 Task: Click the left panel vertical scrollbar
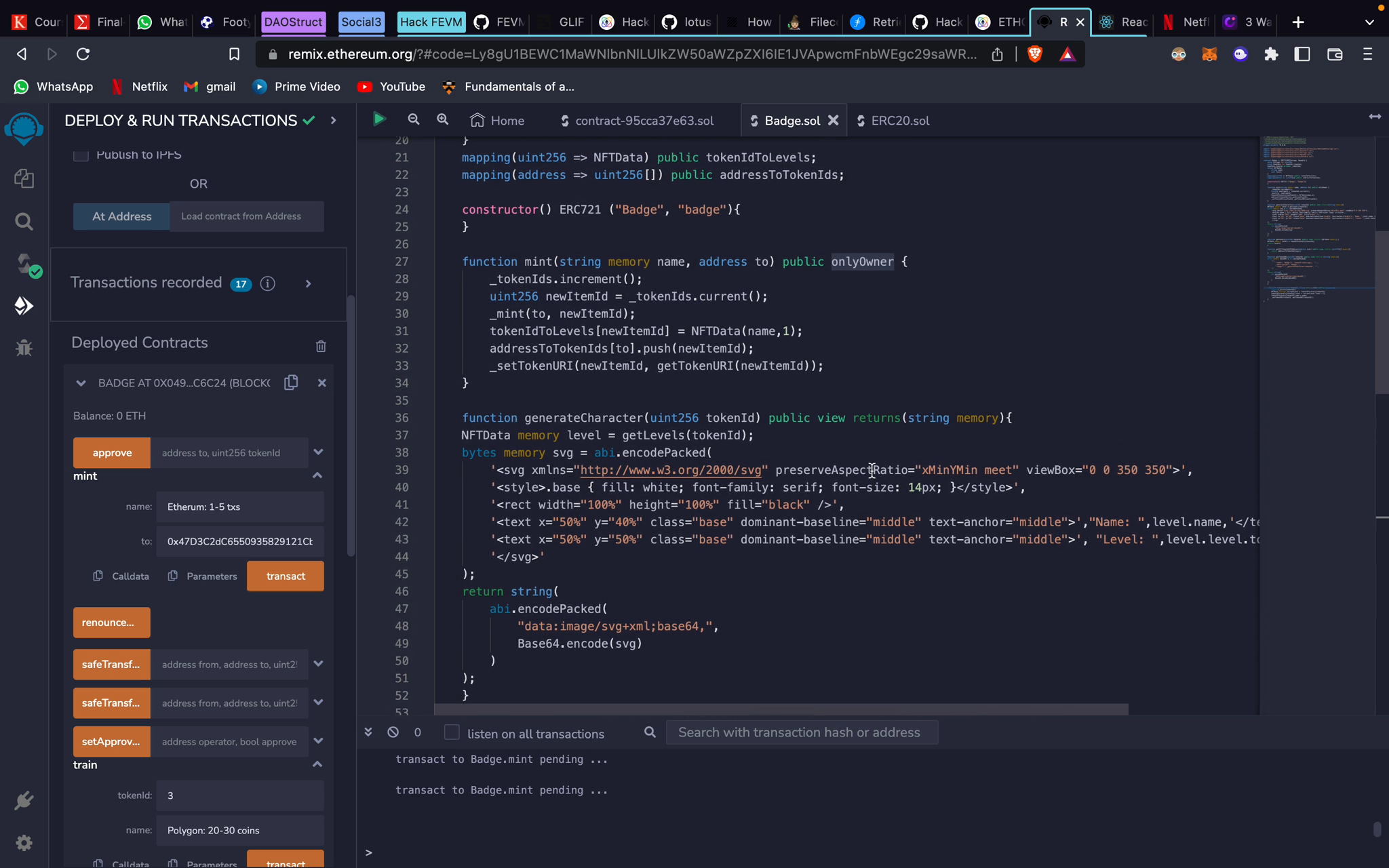tap(351, 426)
